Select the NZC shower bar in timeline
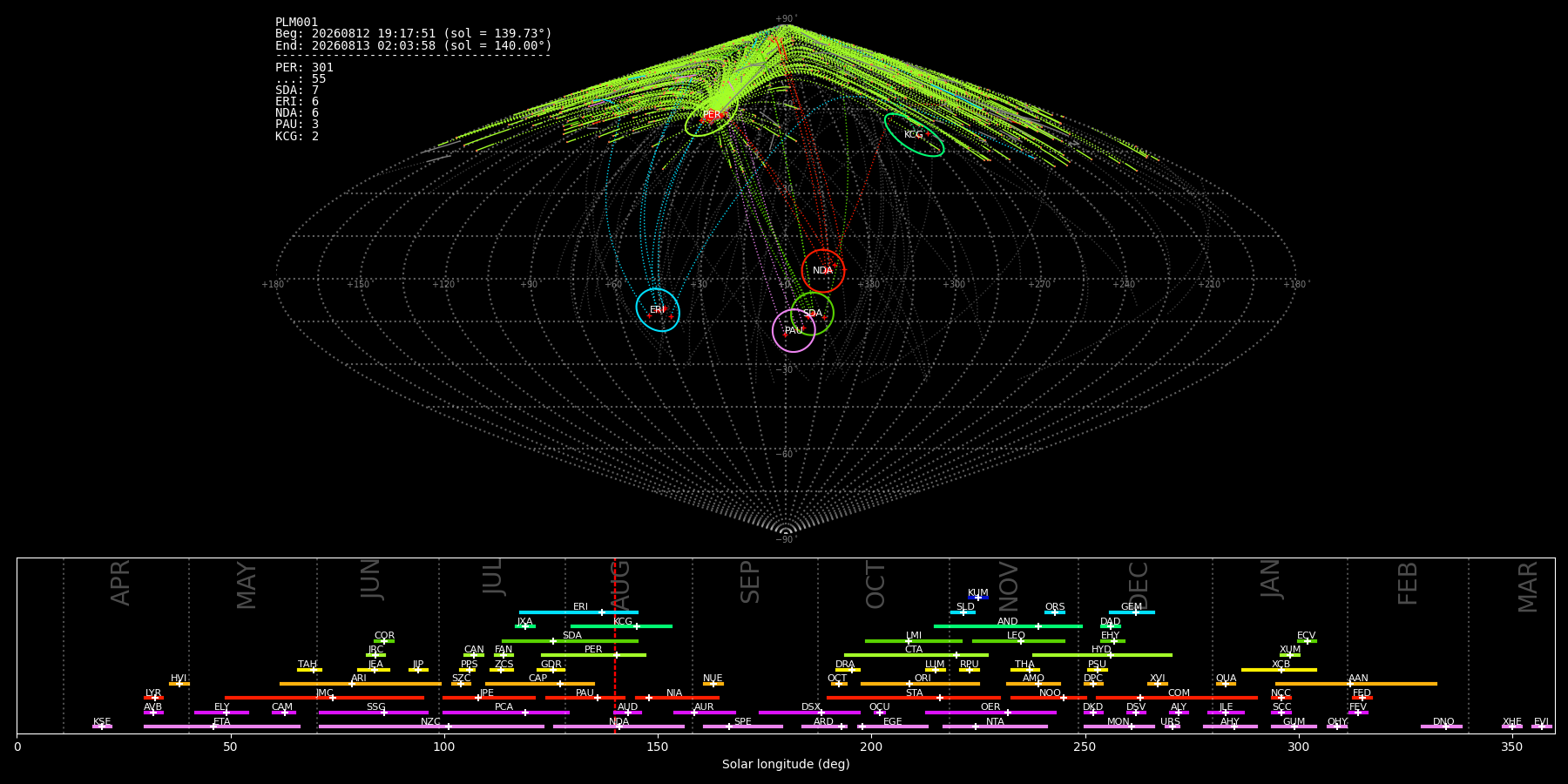Viewport: 1568px width, 784px height. (431, 727)
